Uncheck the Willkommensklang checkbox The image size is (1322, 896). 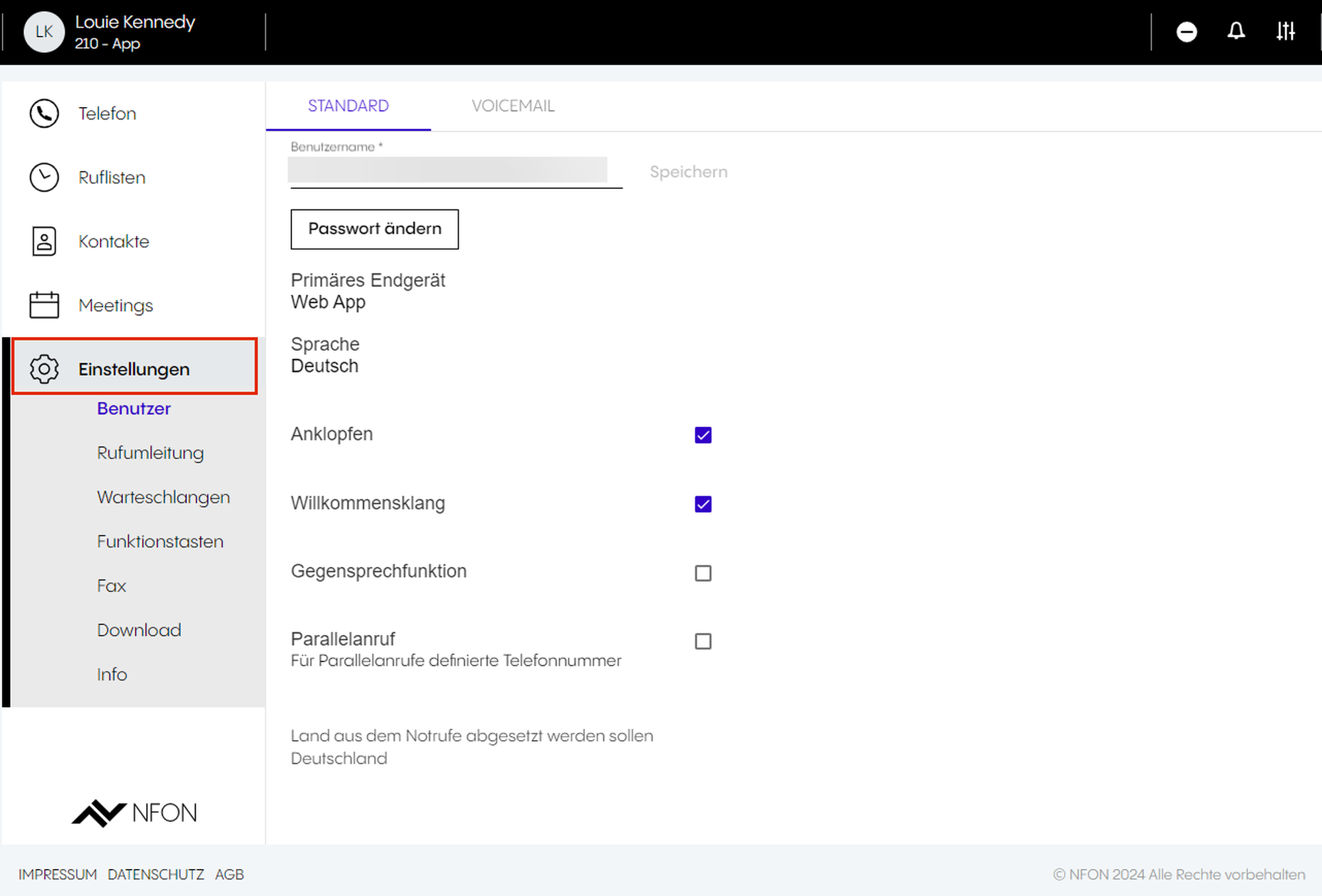click(x=703, y=504)
